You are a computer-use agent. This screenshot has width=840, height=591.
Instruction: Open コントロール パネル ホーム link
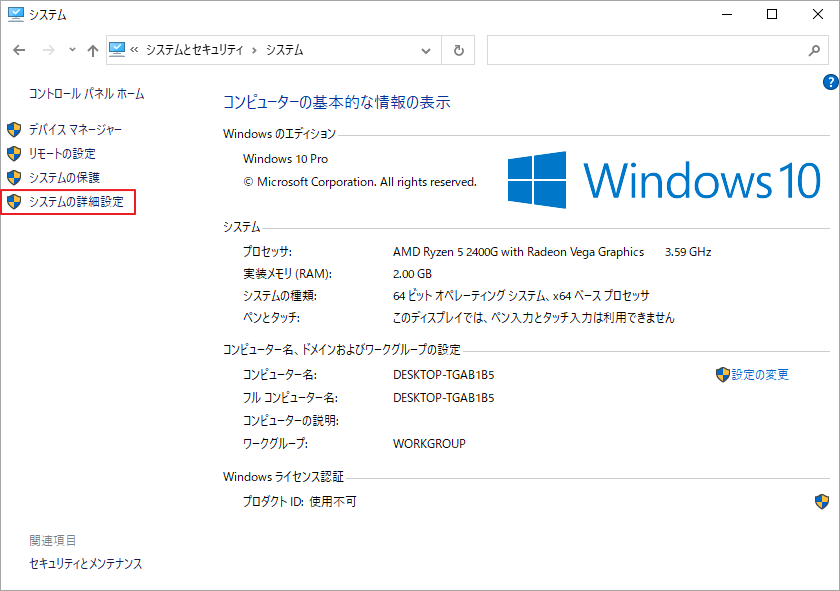point(87,94)
